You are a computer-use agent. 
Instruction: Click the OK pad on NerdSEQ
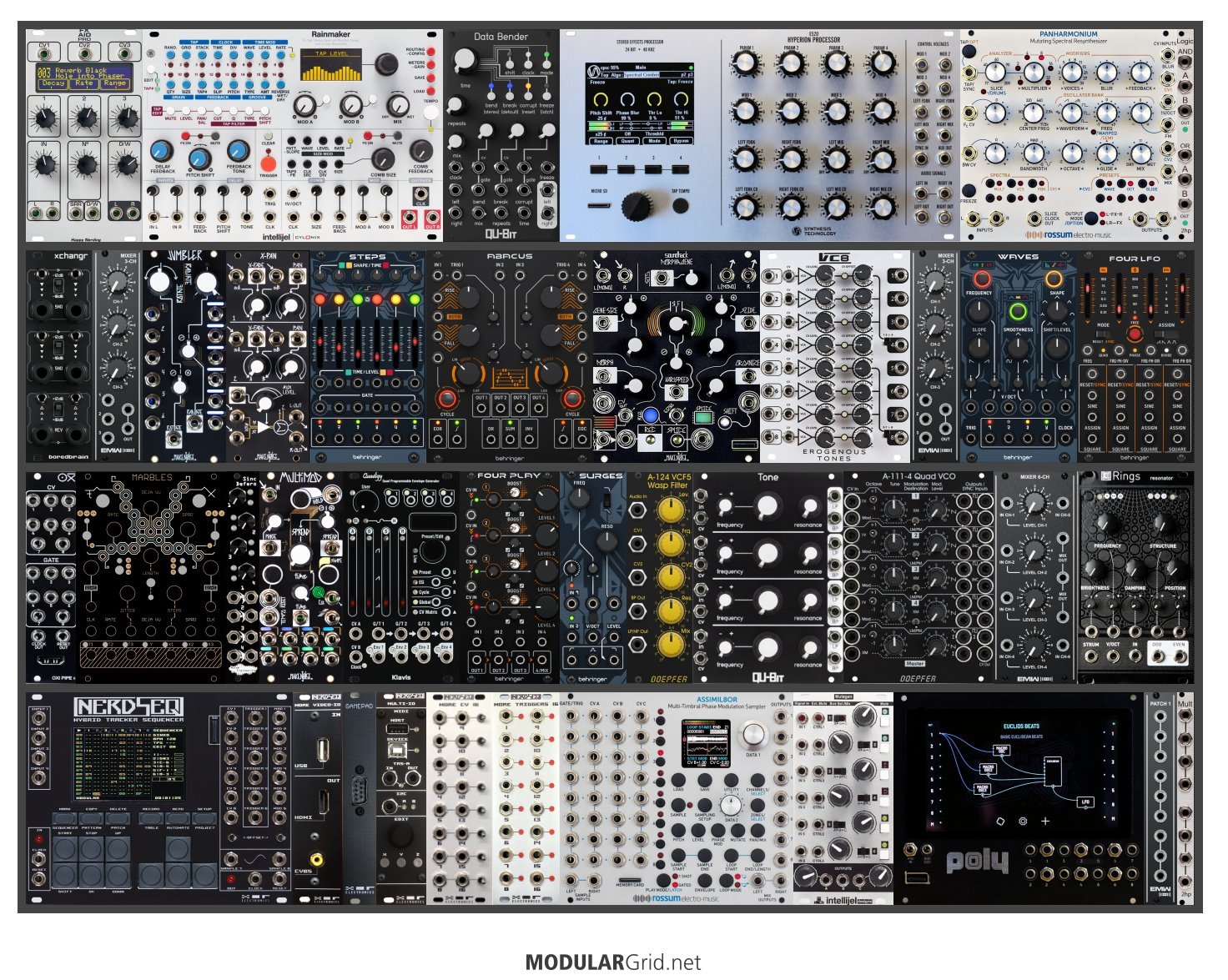coord(92,874)
